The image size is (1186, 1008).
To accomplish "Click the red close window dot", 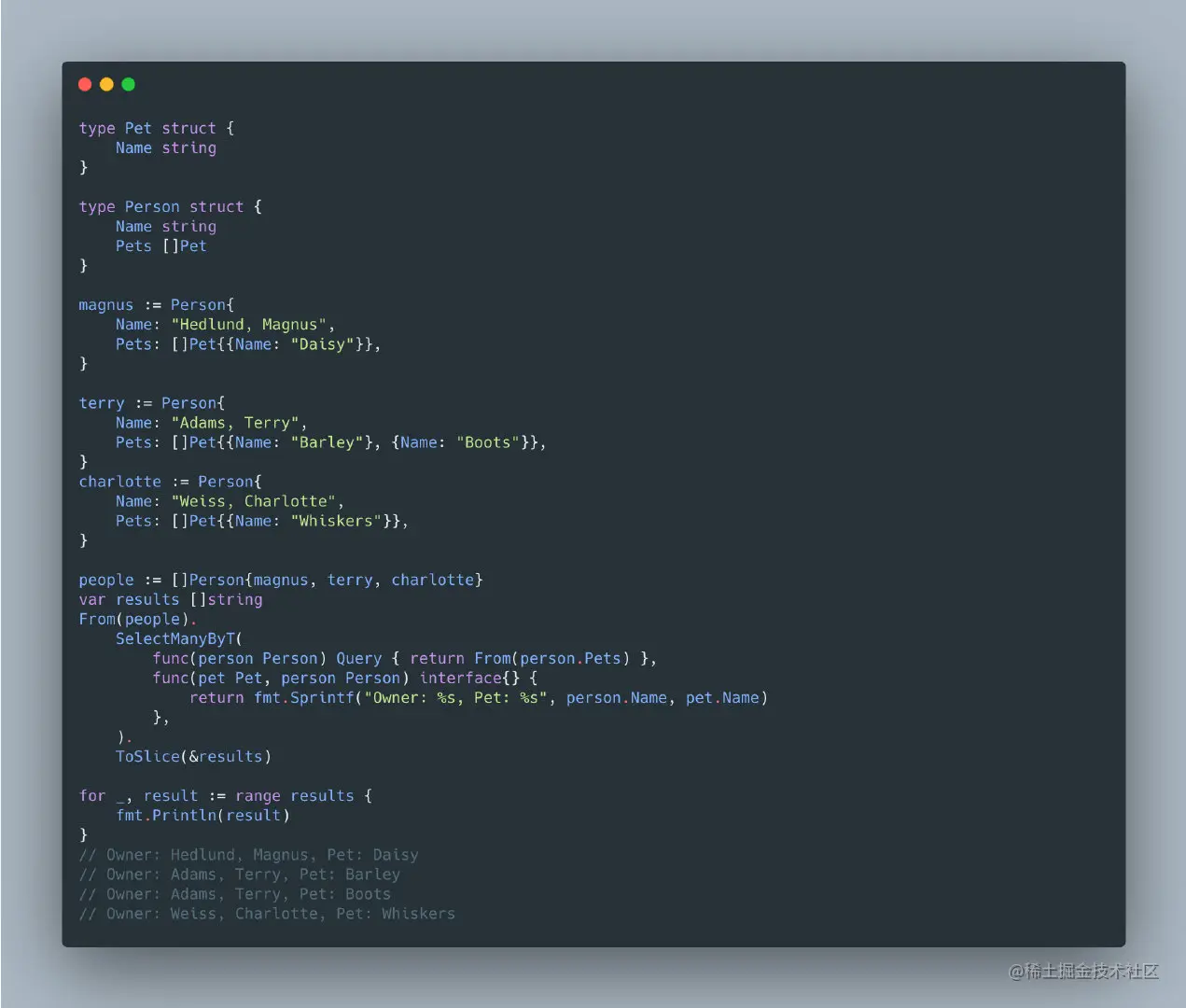I will pos(85,84).
